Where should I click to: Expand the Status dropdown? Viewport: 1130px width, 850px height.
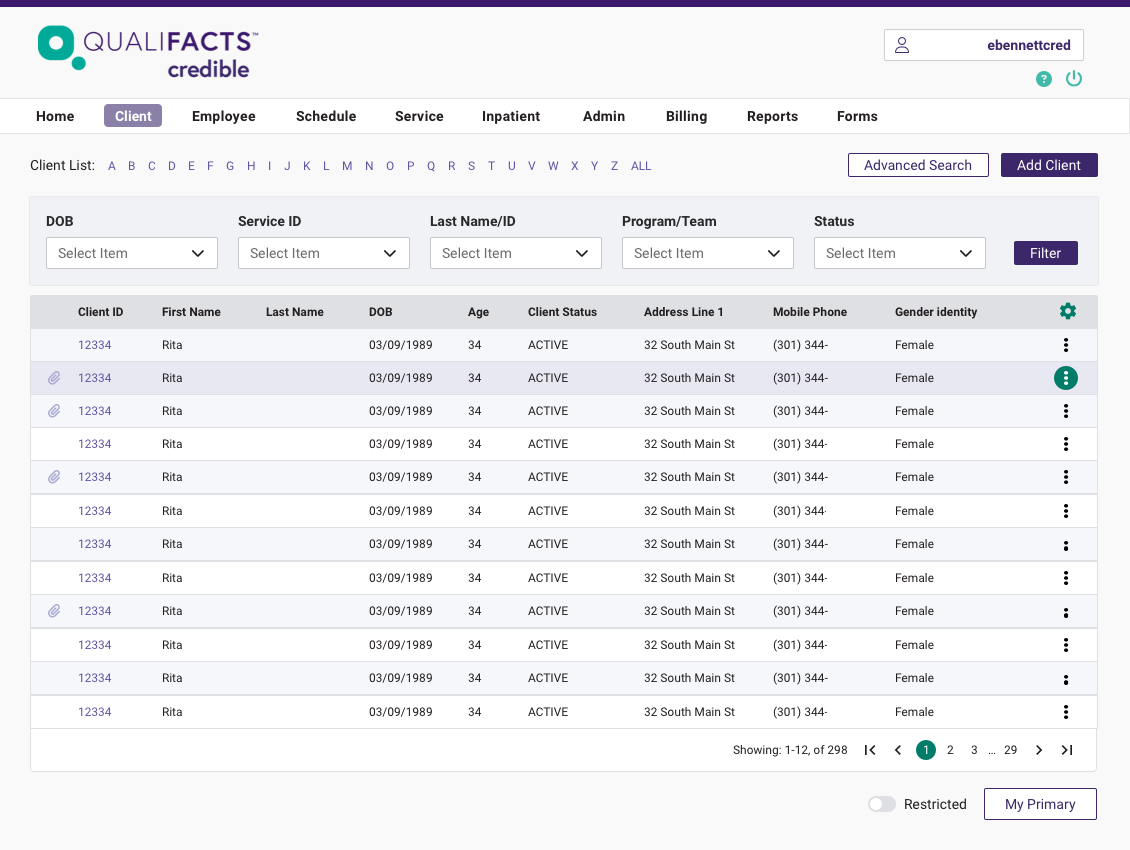pyautogui.click(x=899, y=253)
